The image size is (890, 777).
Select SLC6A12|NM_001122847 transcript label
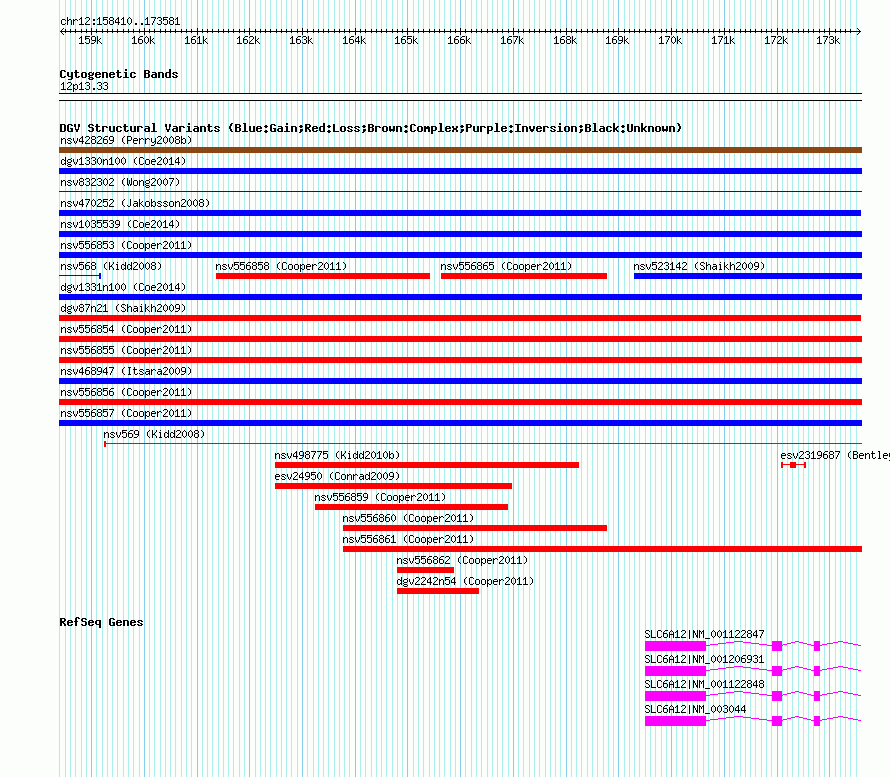click(x=704, y=634)
